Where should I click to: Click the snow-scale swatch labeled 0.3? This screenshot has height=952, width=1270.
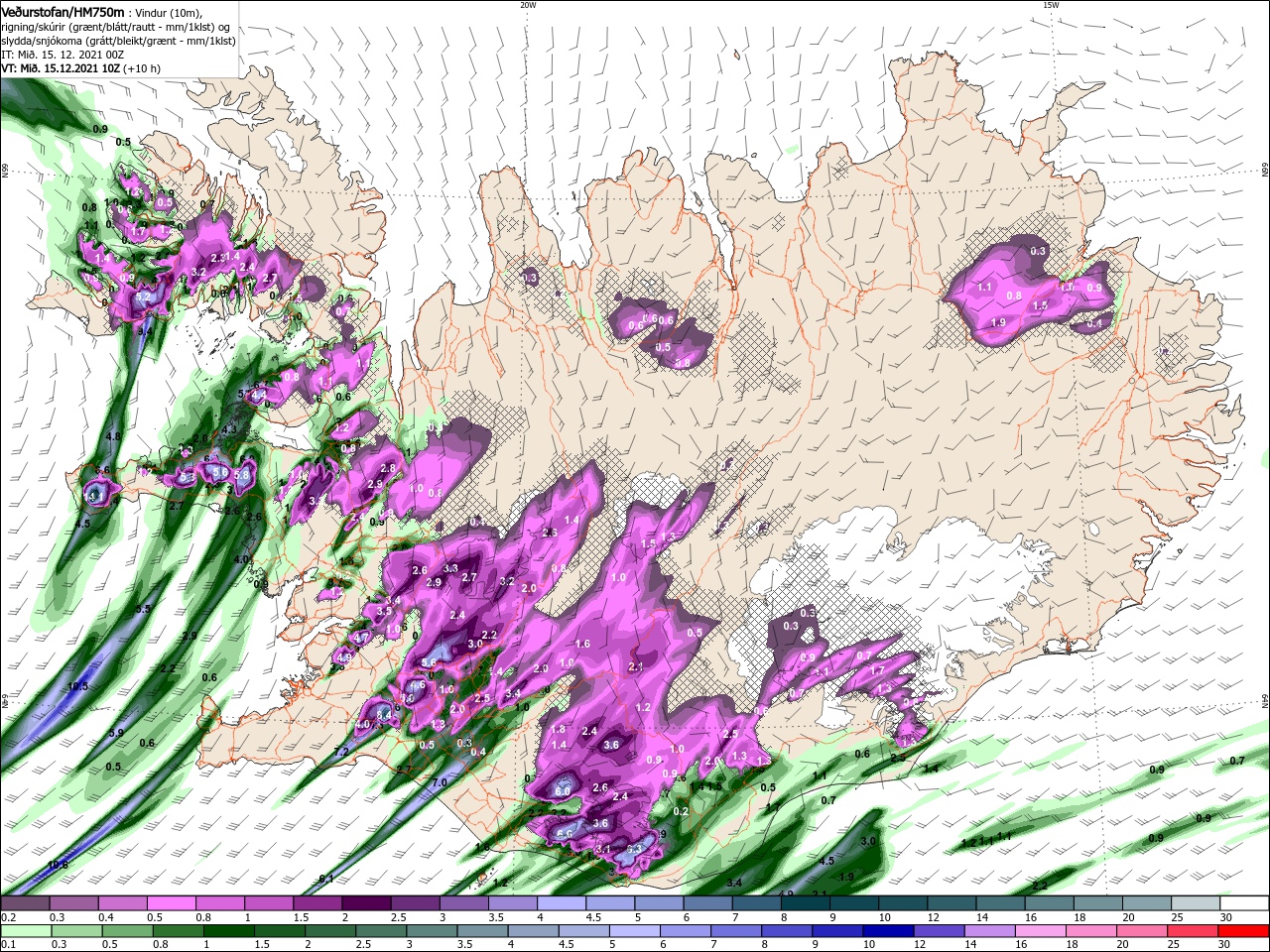(73, 903)
